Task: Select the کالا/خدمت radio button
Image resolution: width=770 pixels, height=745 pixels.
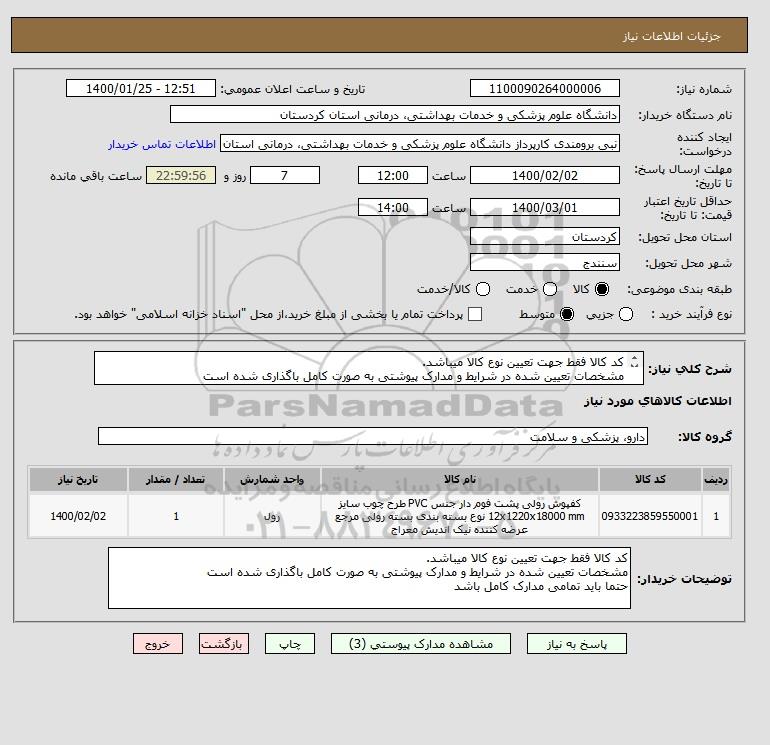Action: pos(483,289)
